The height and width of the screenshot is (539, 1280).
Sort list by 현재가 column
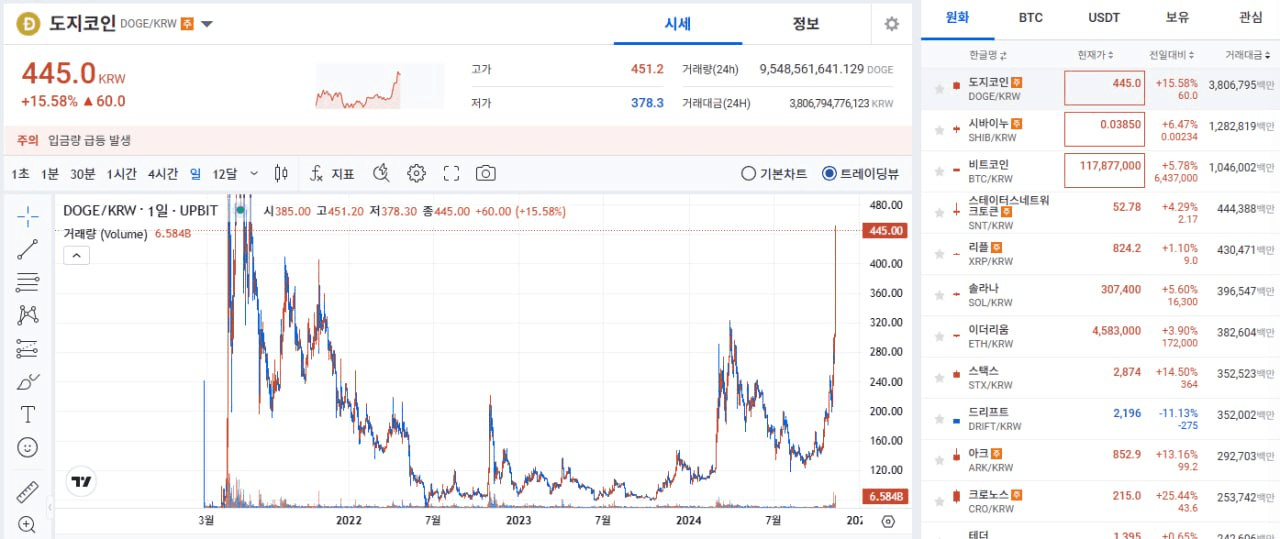click(1095, 55)
